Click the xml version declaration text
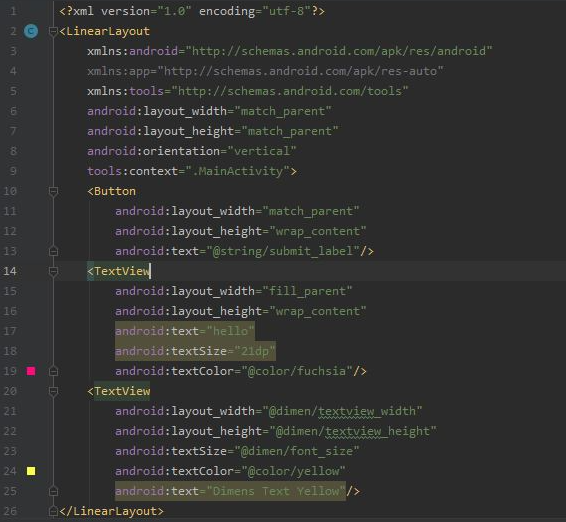Viewport: 566px width, 522px height. (x=192, y=11)
